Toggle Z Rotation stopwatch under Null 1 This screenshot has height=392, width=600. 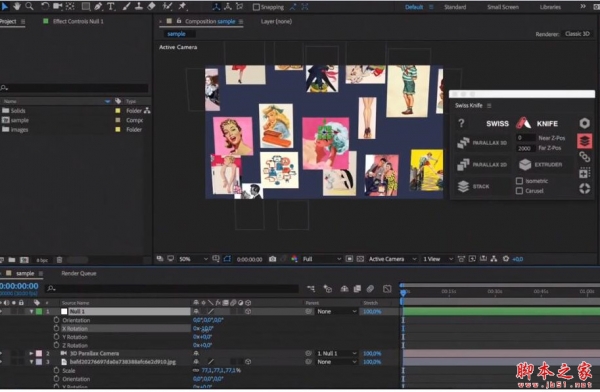(x=57, y=345)
